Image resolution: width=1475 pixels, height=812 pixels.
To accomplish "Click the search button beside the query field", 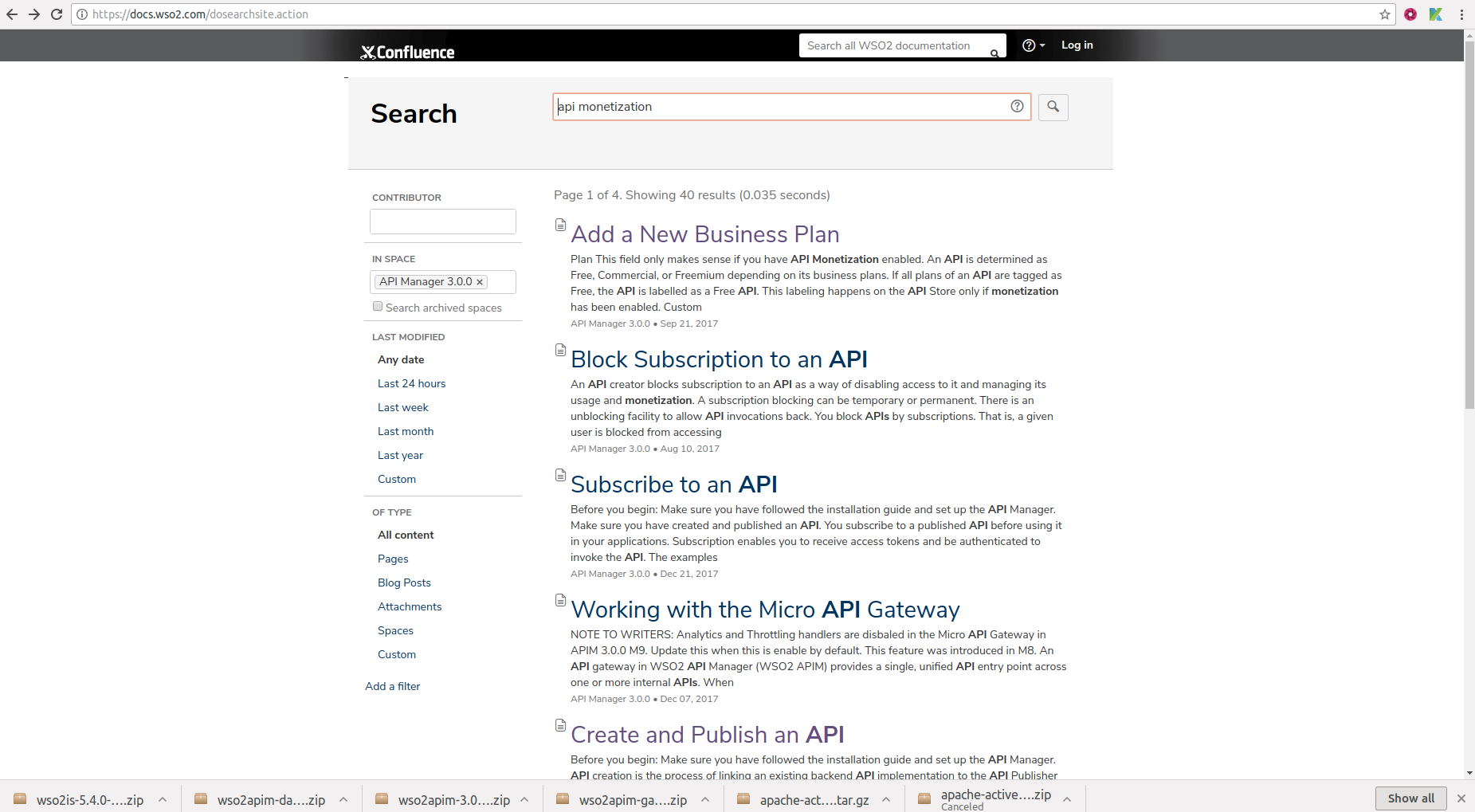I will [1053, 107].
